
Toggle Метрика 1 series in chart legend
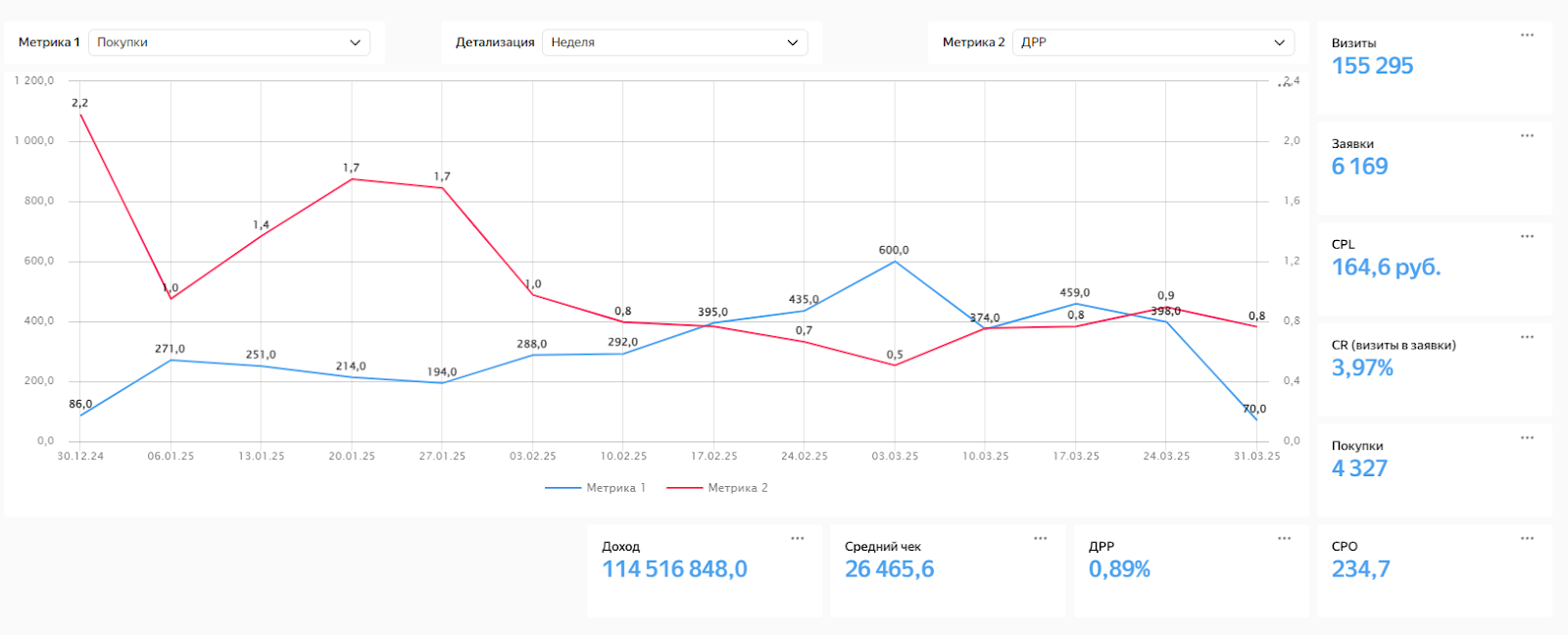(x=596, y=488)
